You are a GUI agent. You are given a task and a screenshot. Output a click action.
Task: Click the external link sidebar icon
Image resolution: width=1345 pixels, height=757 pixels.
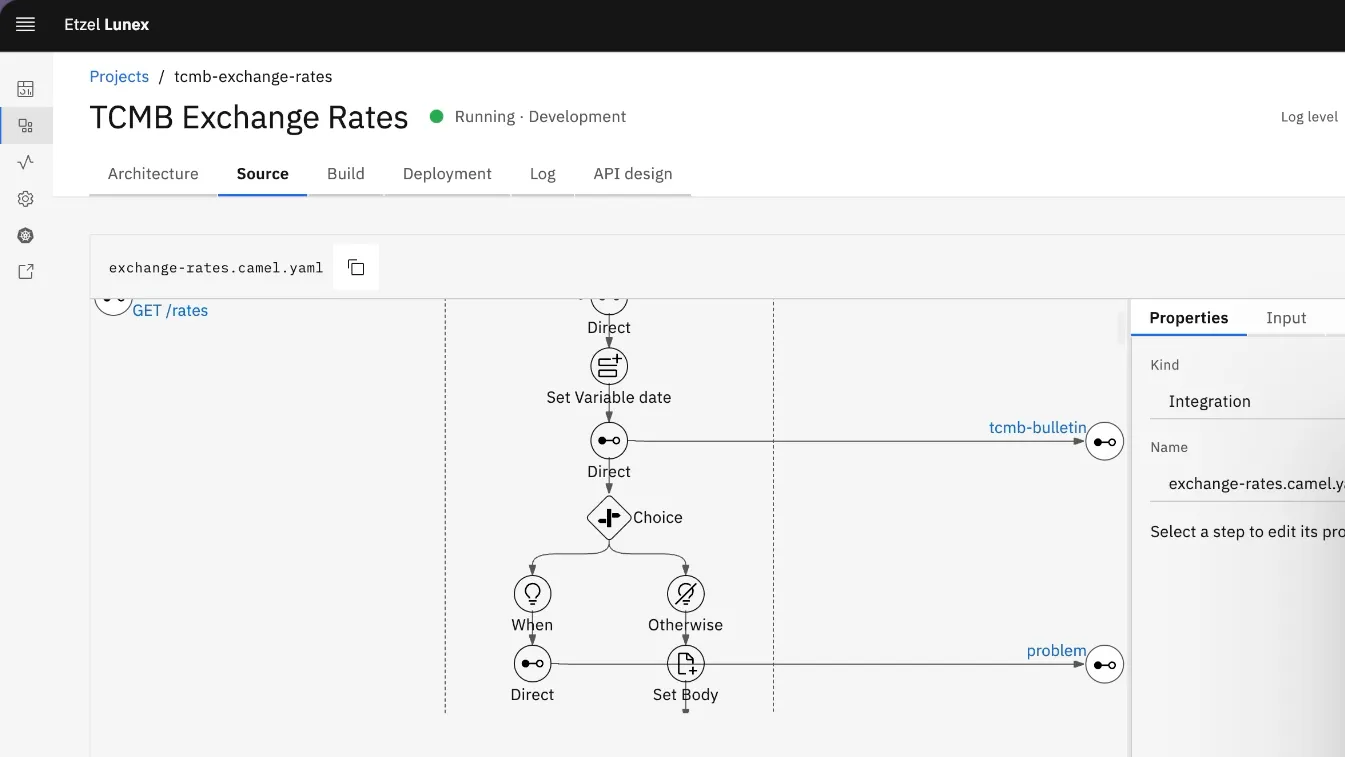26,272
